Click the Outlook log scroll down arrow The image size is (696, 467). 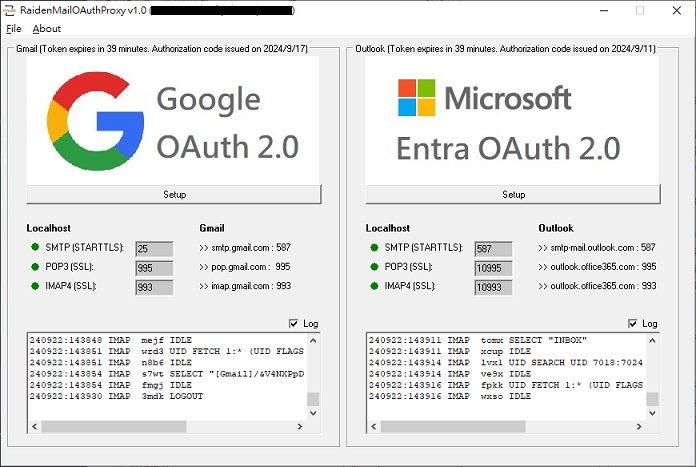[652, 413]
